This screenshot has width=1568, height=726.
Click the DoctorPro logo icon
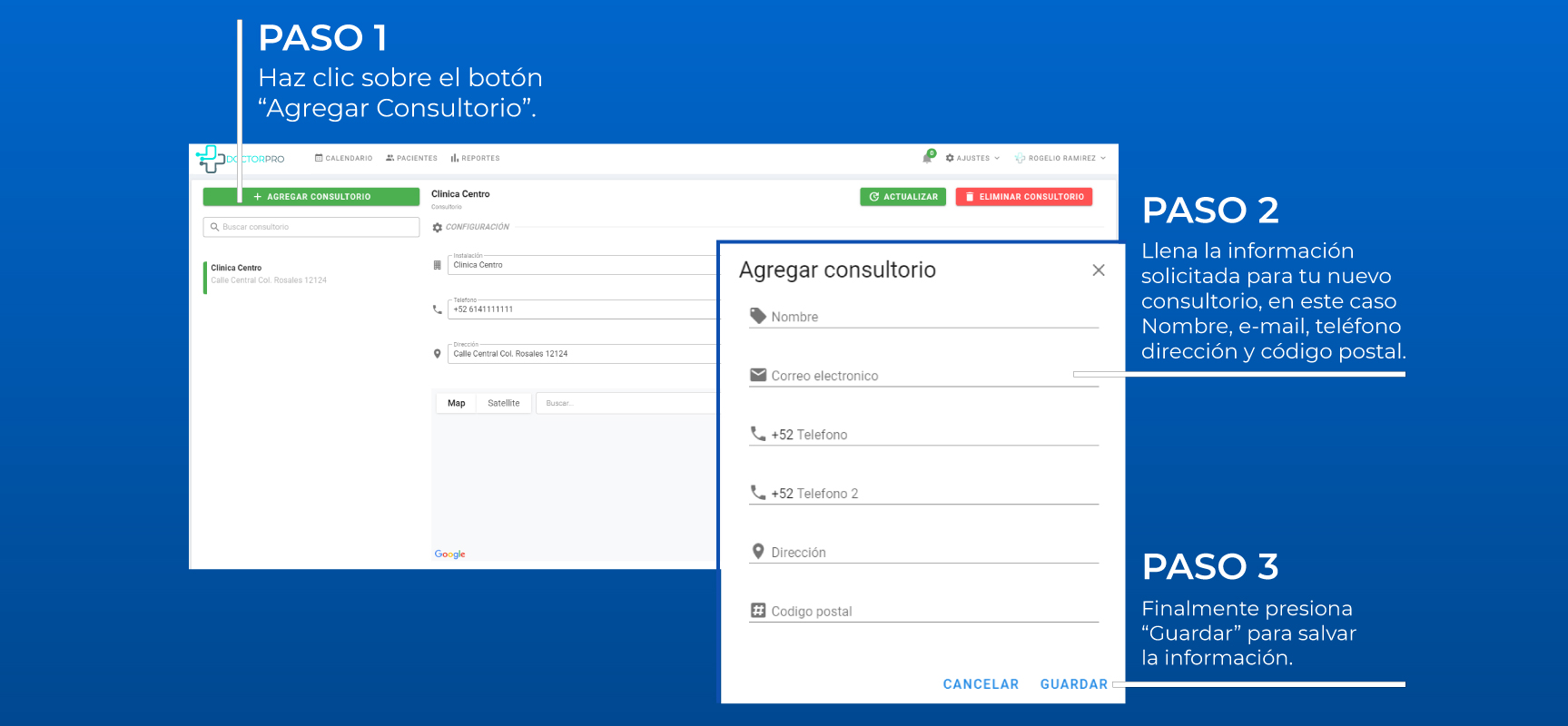point(211,159)
